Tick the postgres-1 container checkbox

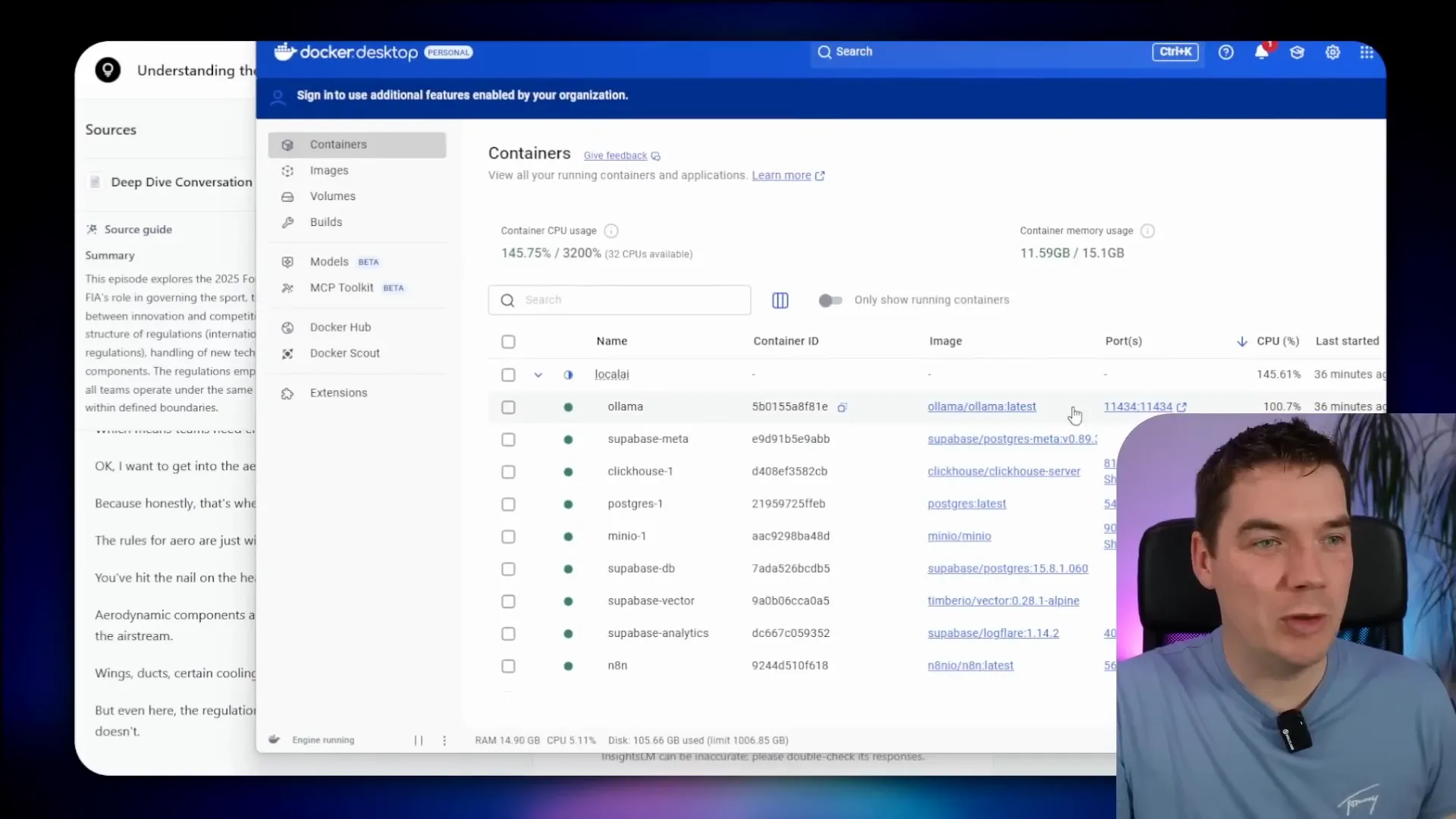508,504
